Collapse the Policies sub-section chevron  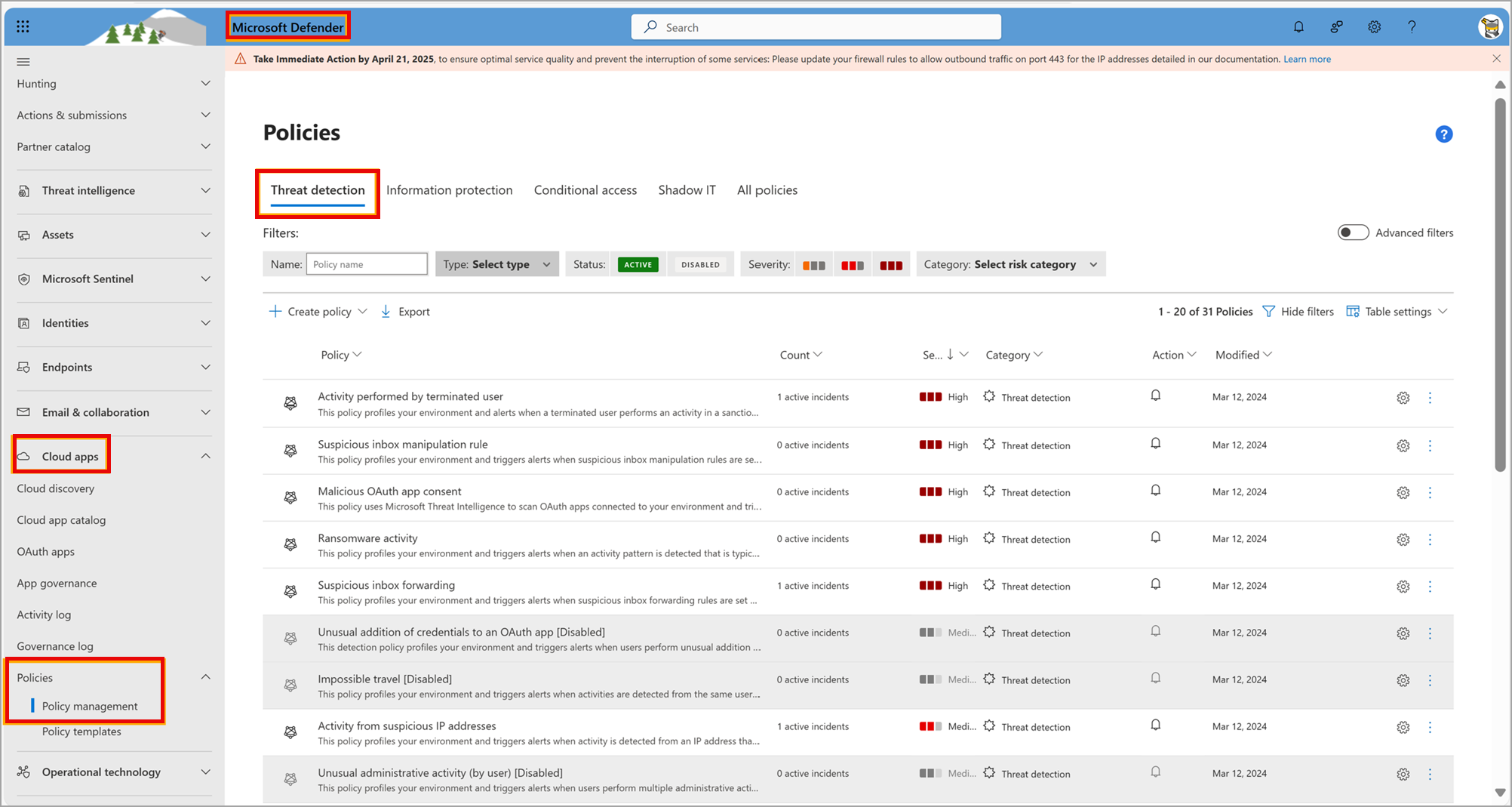pyautogui.click(x=205, y=677)
